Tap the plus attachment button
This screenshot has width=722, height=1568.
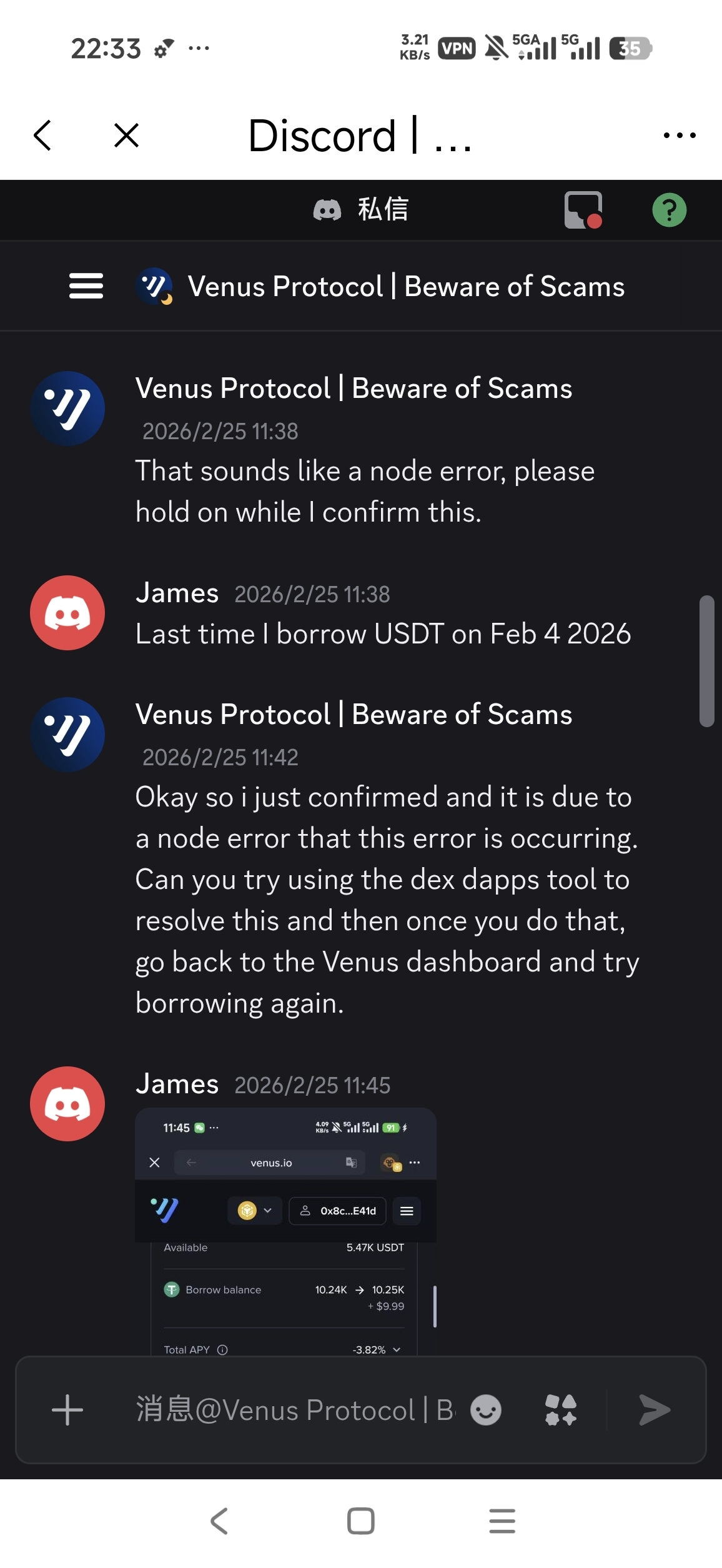pos(67,1410)
